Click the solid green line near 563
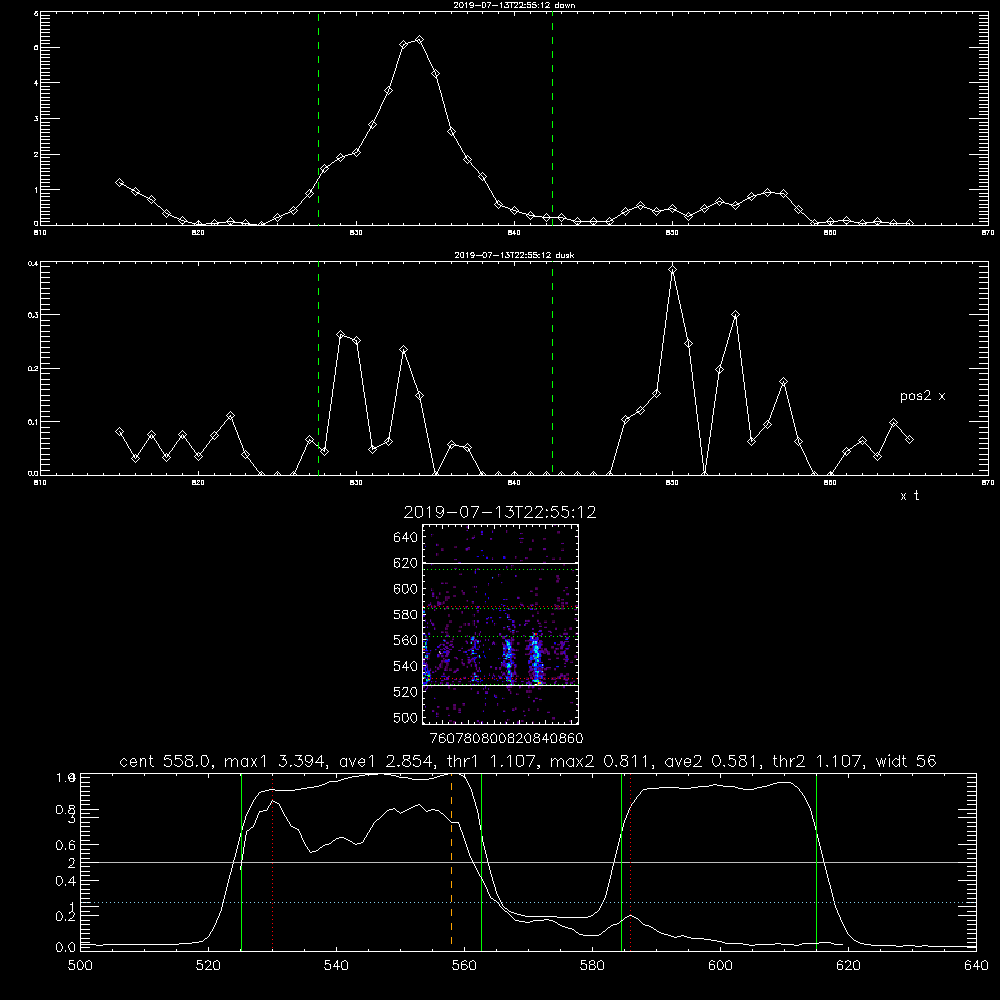Screen dimensions: 1000x1000 point(482,861)
